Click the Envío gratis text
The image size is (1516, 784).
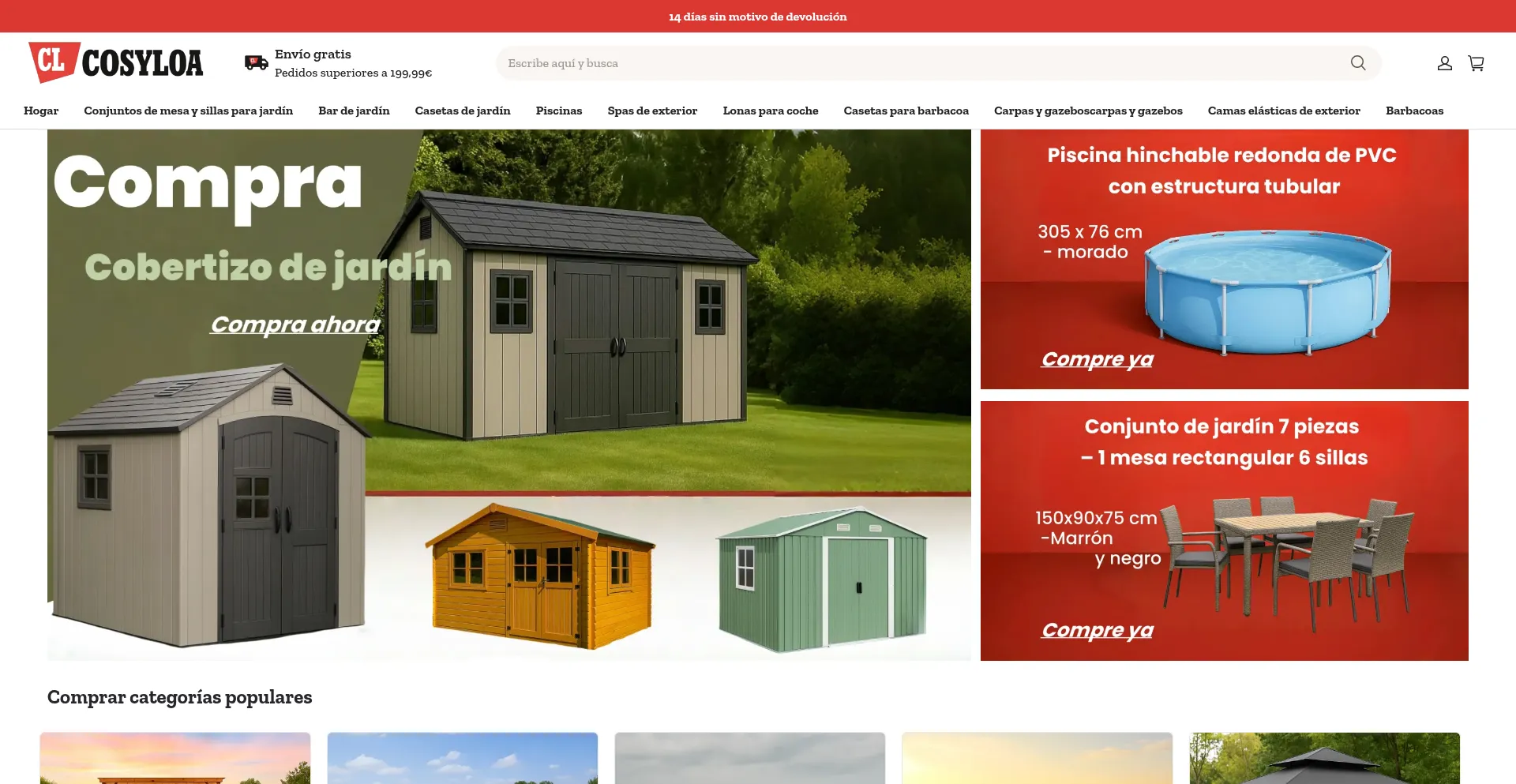pyautogui.click(x=313, y=54)
